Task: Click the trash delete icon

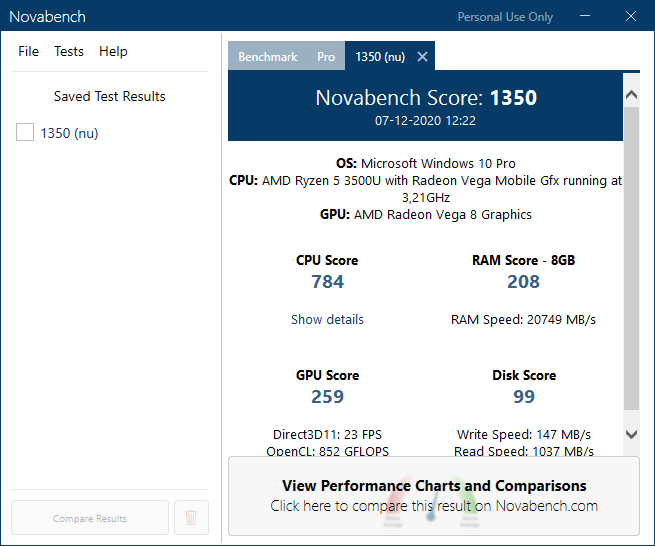Action: 191,518
